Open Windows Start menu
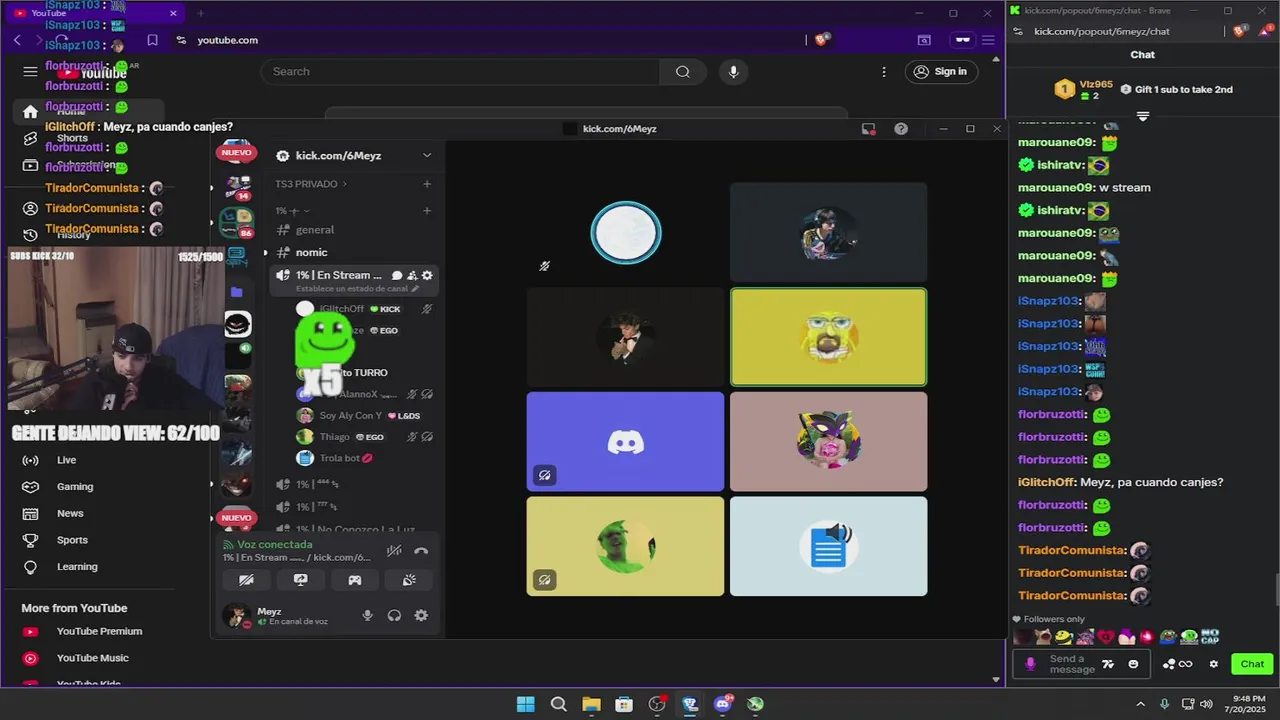This screenshot has width=1280, height=720. (525, 704)
